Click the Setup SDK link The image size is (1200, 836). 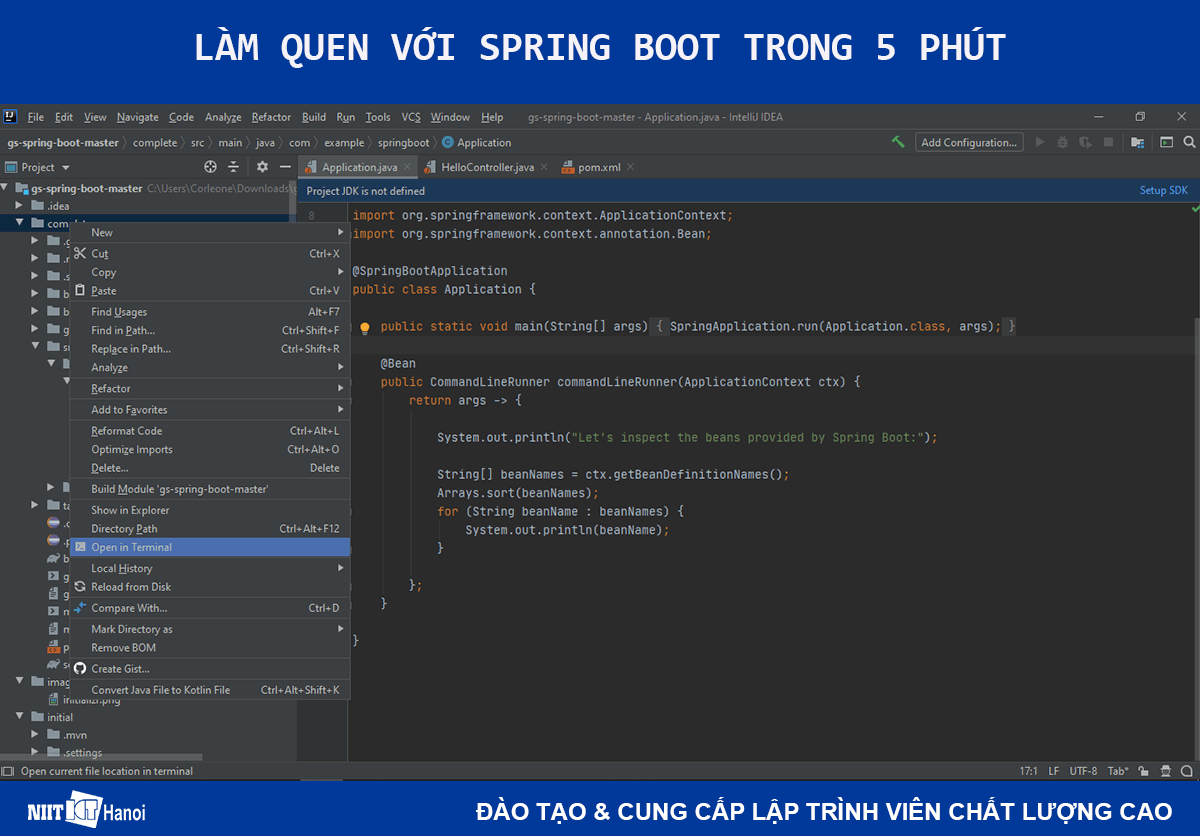(1163, 189)
